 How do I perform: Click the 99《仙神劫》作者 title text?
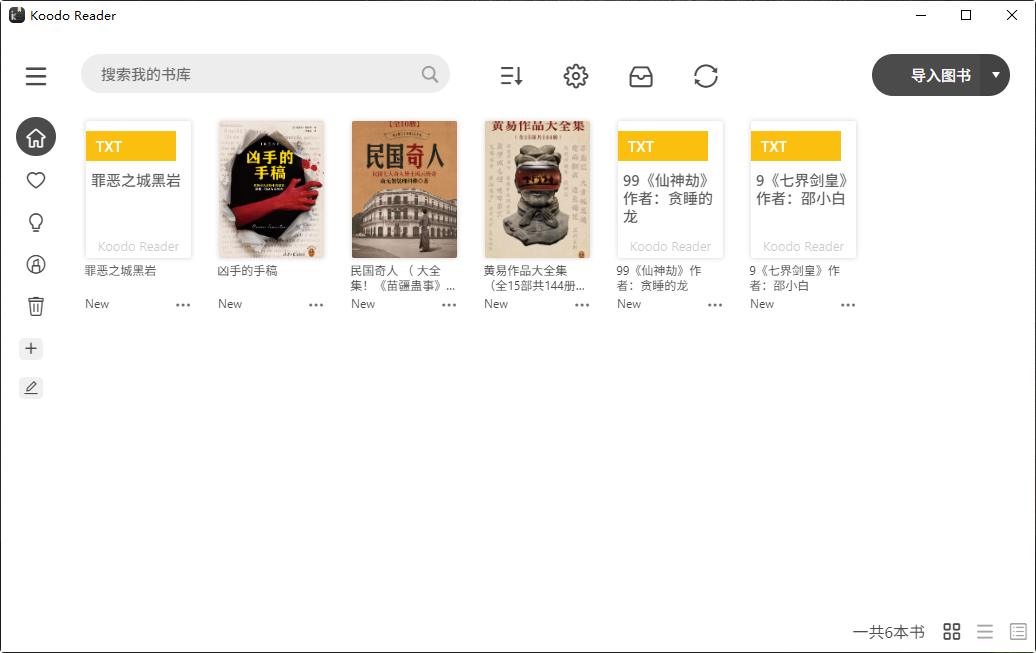click(x=659, y=278)
